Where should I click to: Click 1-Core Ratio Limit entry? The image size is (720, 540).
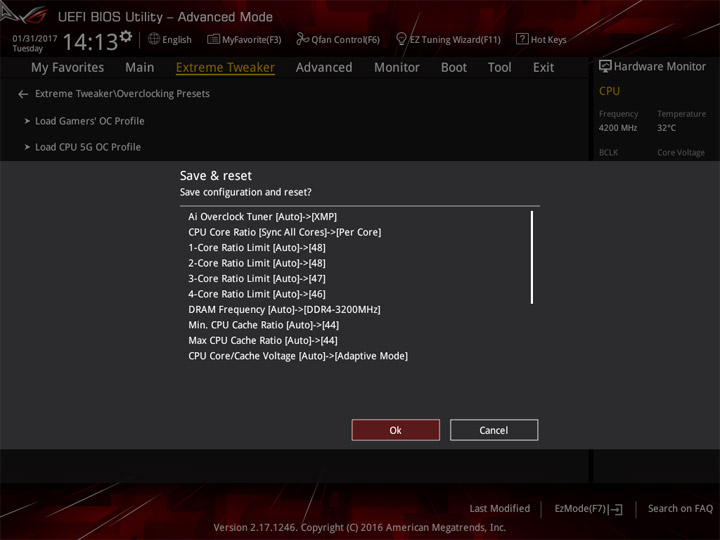tap(257, 248)
